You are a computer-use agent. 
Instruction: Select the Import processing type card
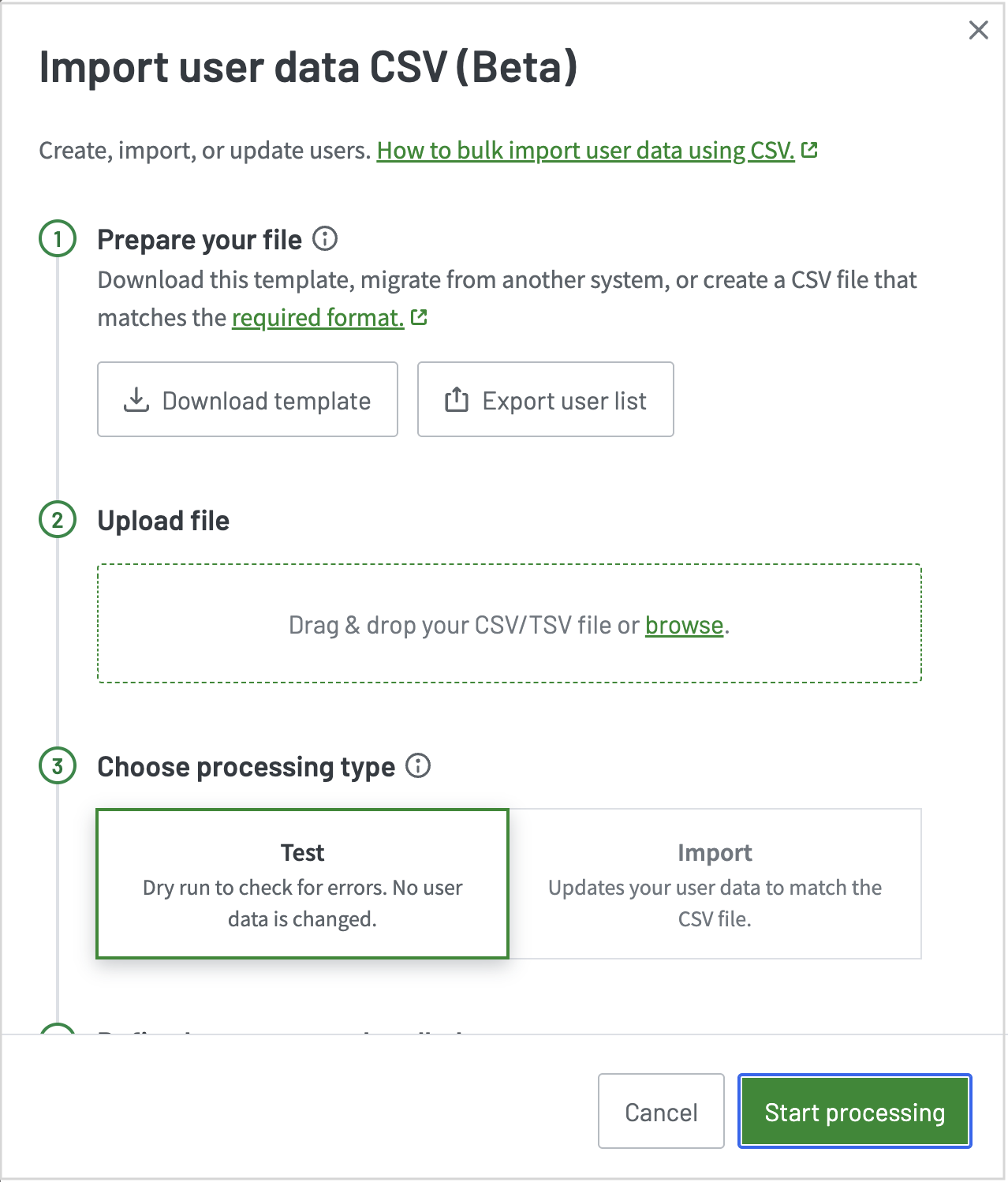point(715,883)
